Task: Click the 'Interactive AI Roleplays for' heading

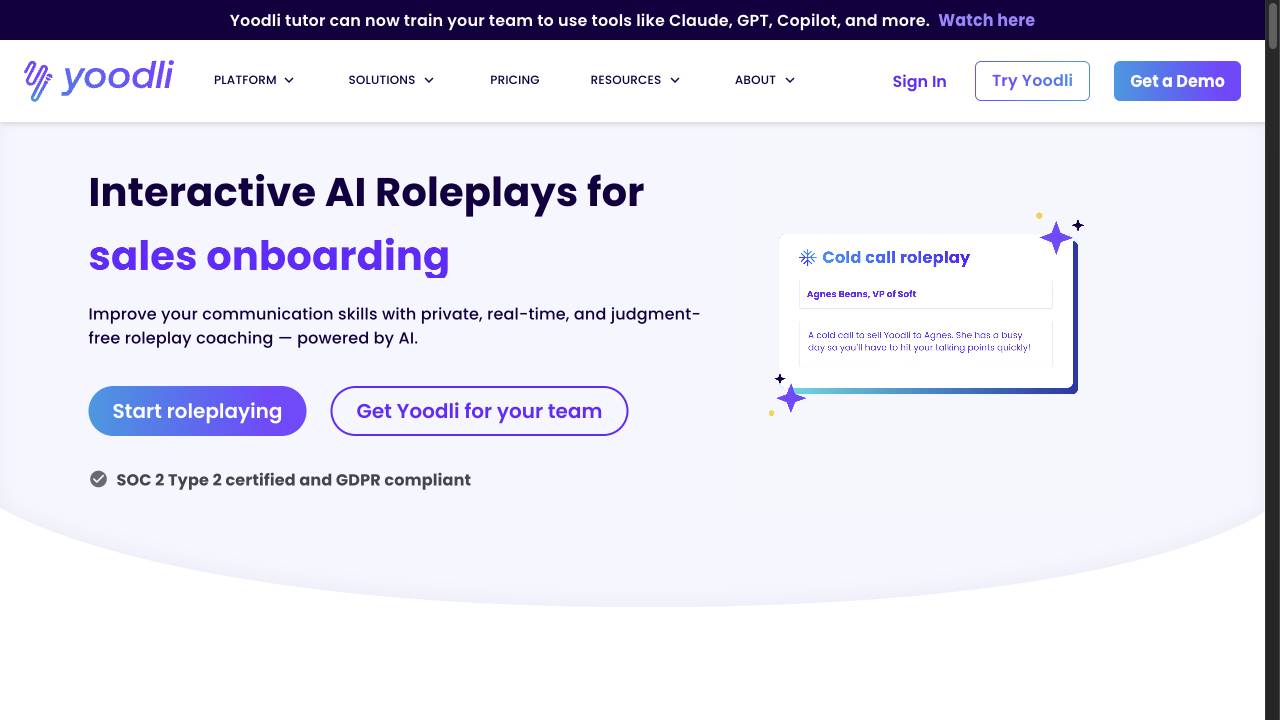Action: point(366,192)
